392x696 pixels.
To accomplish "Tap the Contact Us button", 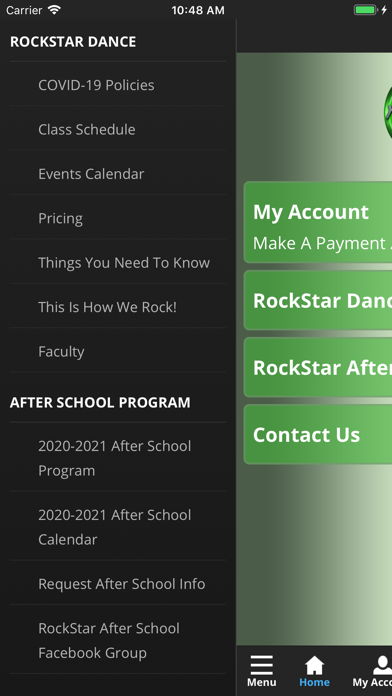I will [318, 434].
